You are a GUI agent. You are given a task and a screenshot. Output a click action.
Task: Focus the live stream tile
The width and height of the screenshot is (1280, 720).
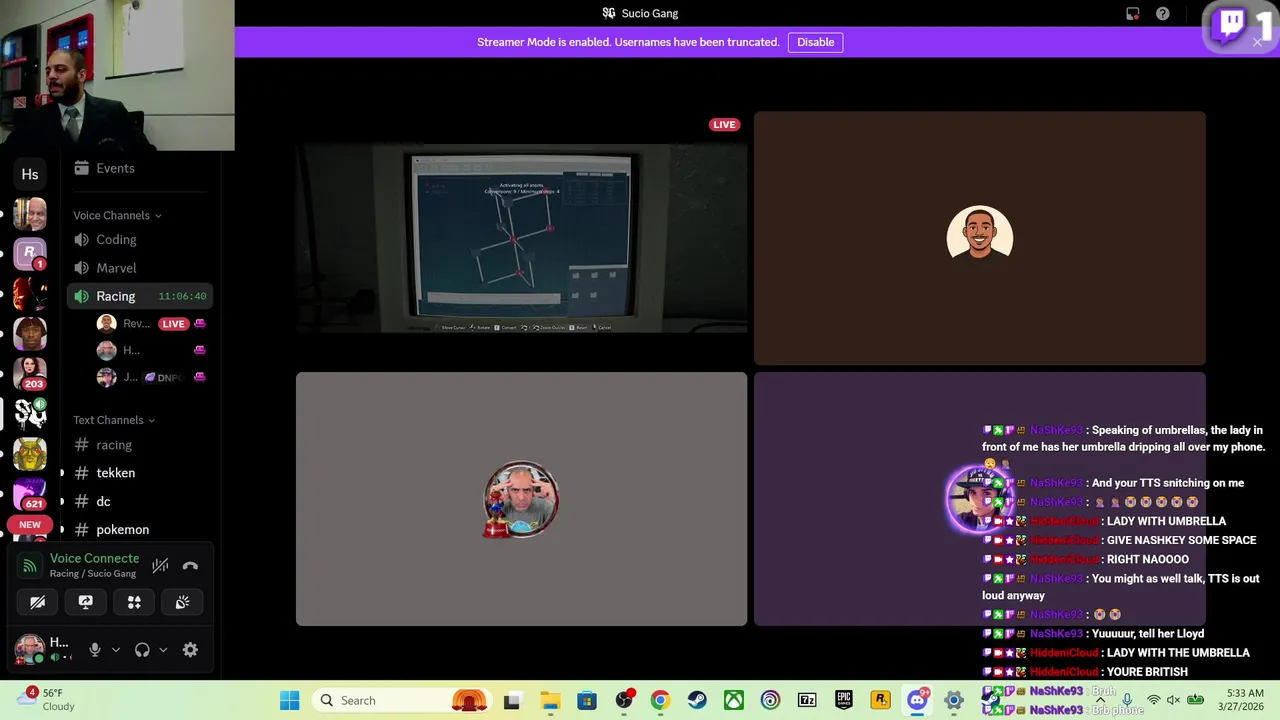pyautogui.click(x=521, y=238)
